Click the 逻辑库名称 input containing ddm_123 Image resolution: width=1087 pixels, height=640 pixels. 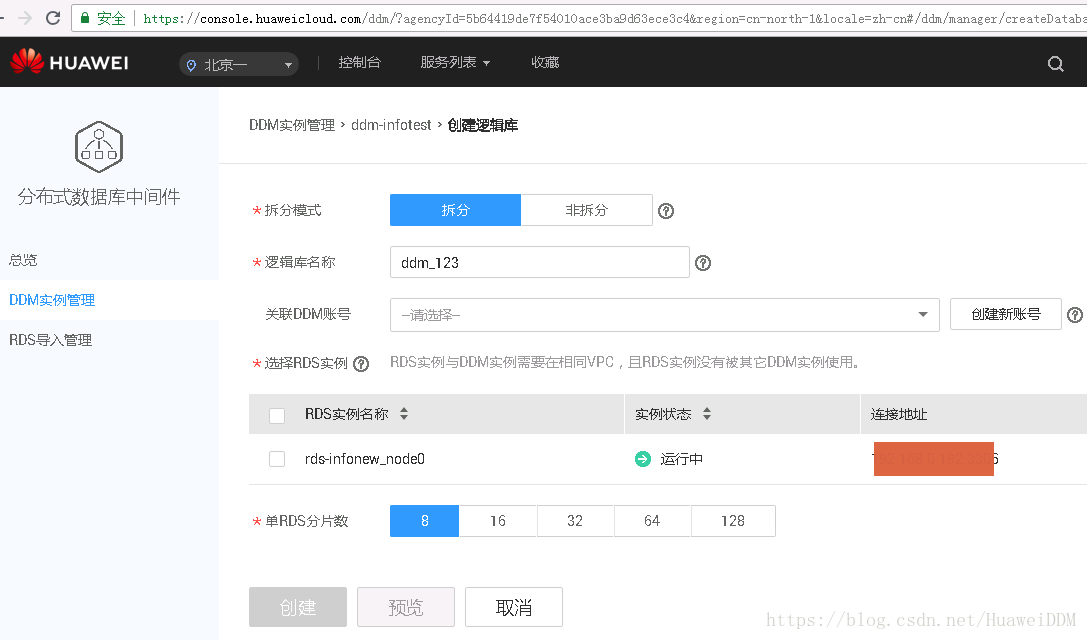coord(539,263)
